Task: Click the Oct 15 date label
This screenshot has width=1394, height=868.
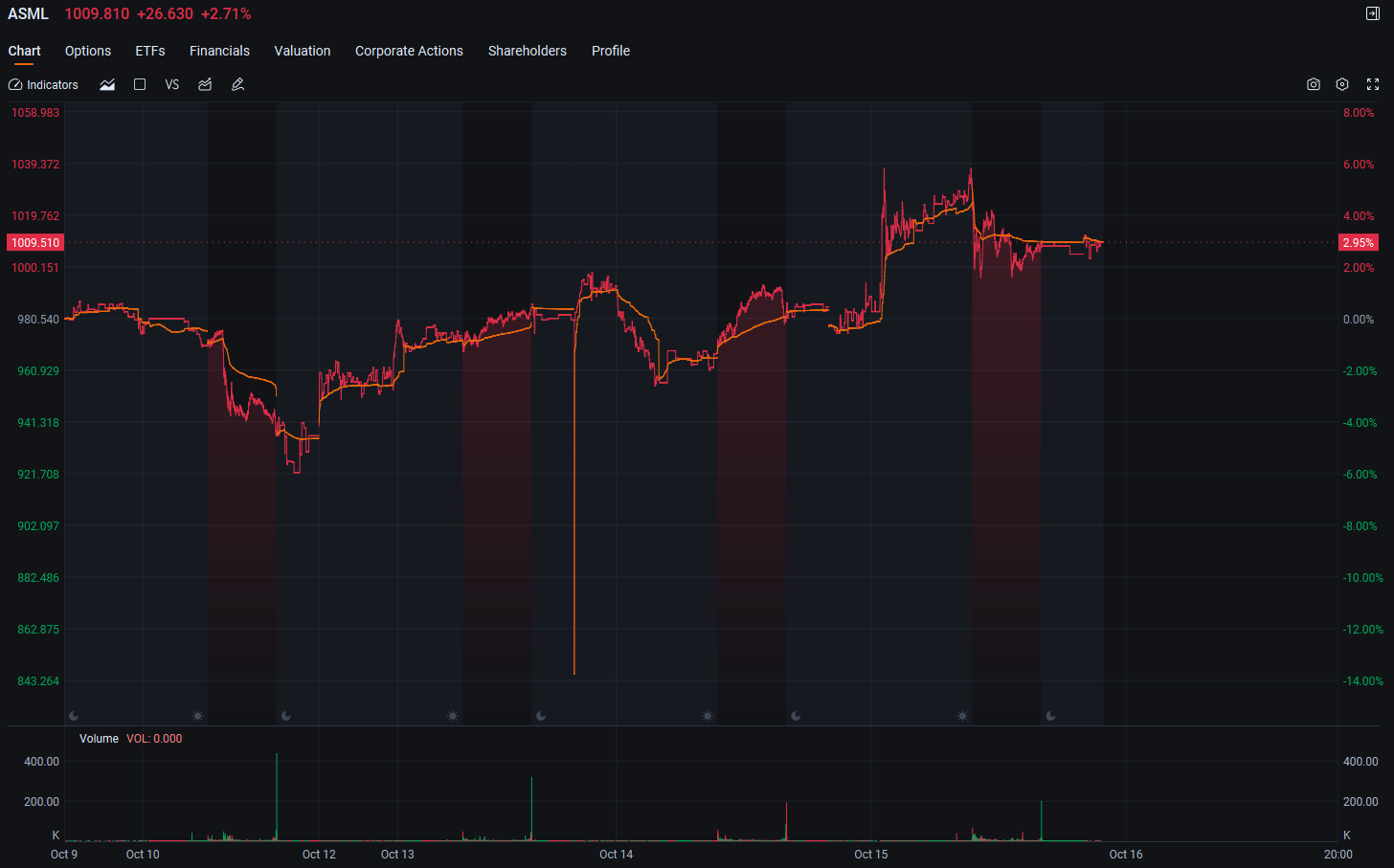Action: [x=871, y=855]
